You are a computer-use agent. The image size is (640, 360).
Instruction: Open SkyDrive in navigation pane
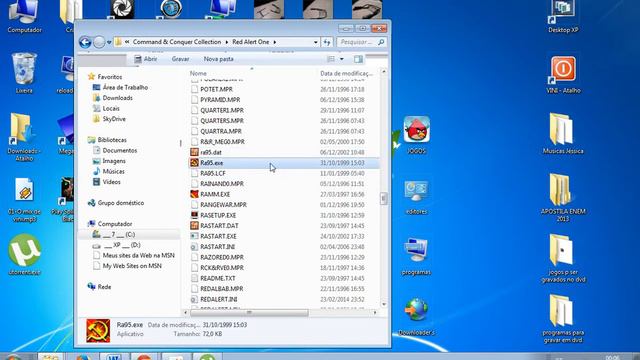(114, 119)
